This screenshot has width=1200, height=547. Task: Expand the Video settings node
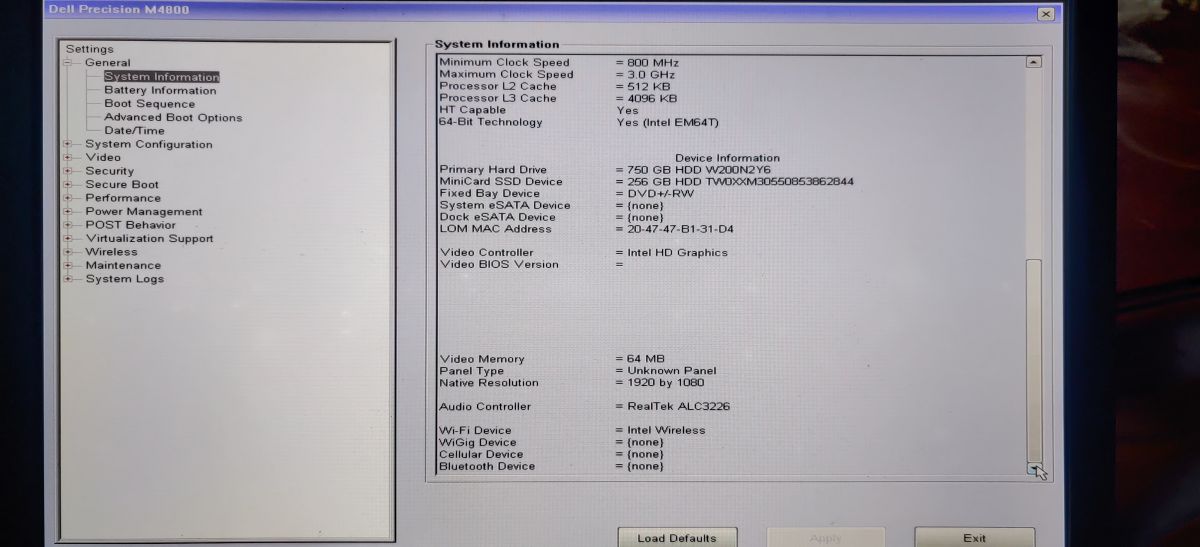coord(68,157)
